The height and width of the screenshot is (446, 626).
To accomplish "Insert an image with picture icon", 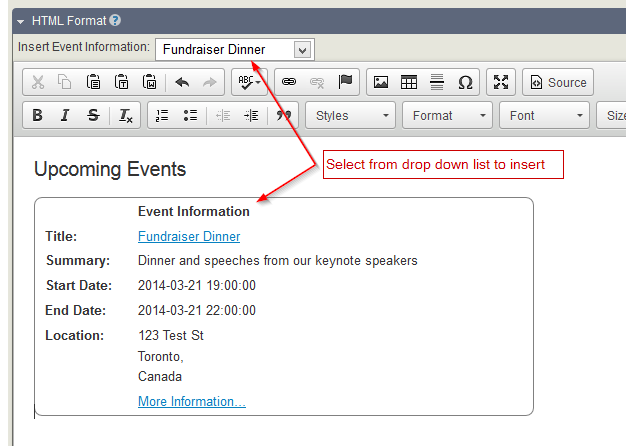I will click(381, 82).
